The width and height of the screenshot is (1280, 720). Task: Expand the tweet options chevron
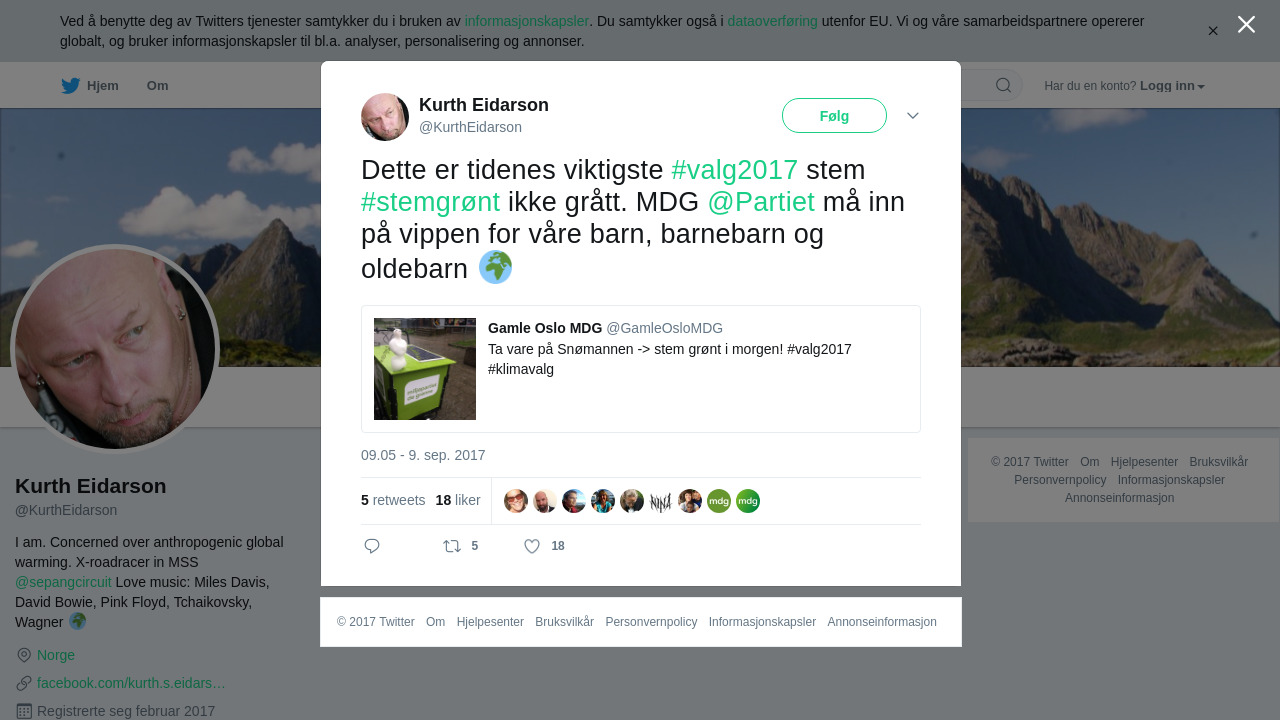913,116
